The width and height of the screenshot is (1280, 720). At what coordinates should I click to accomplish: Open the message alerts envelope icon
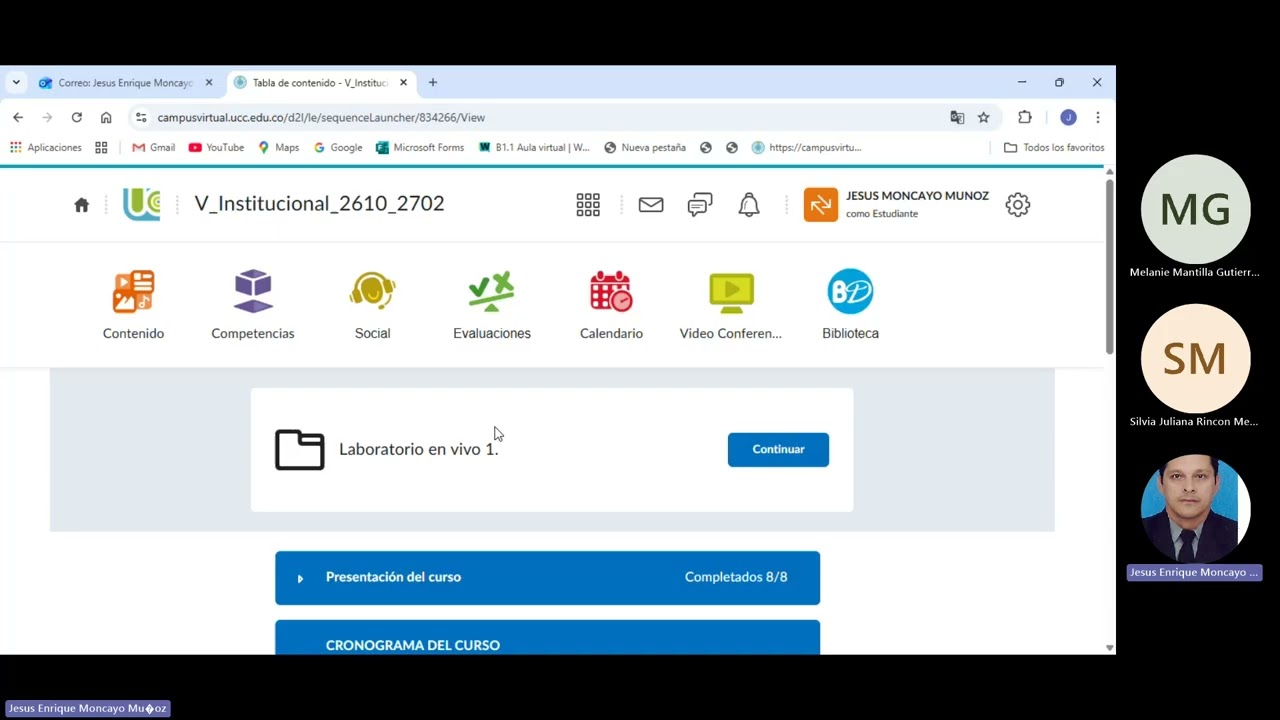tap(651, 205)
